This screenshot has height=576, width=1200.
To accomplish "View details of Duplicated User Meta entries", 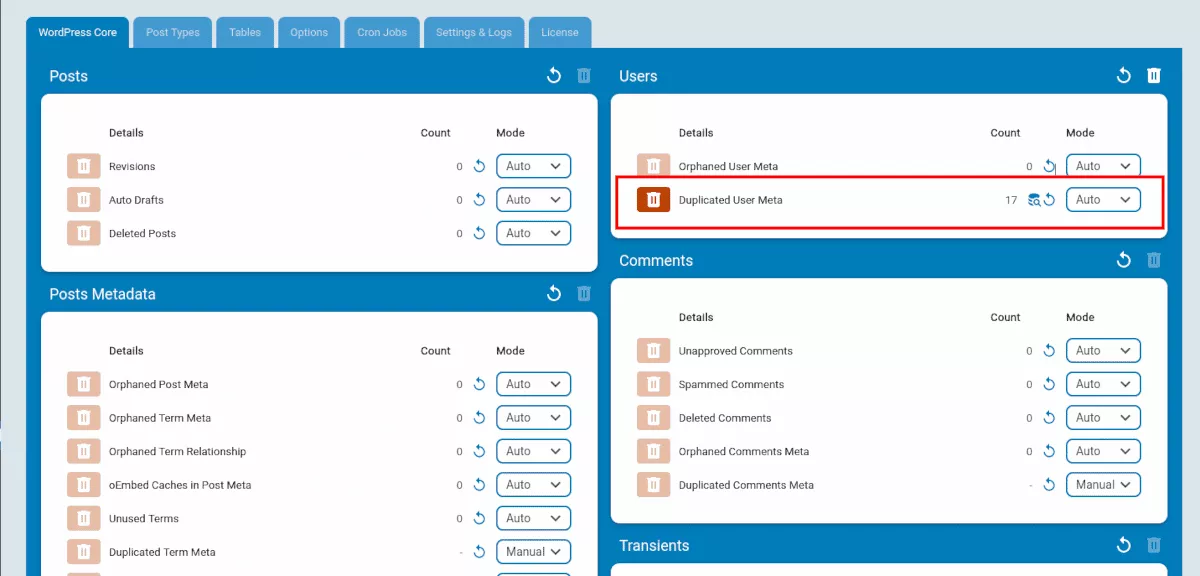I will tap(1034, 200).
